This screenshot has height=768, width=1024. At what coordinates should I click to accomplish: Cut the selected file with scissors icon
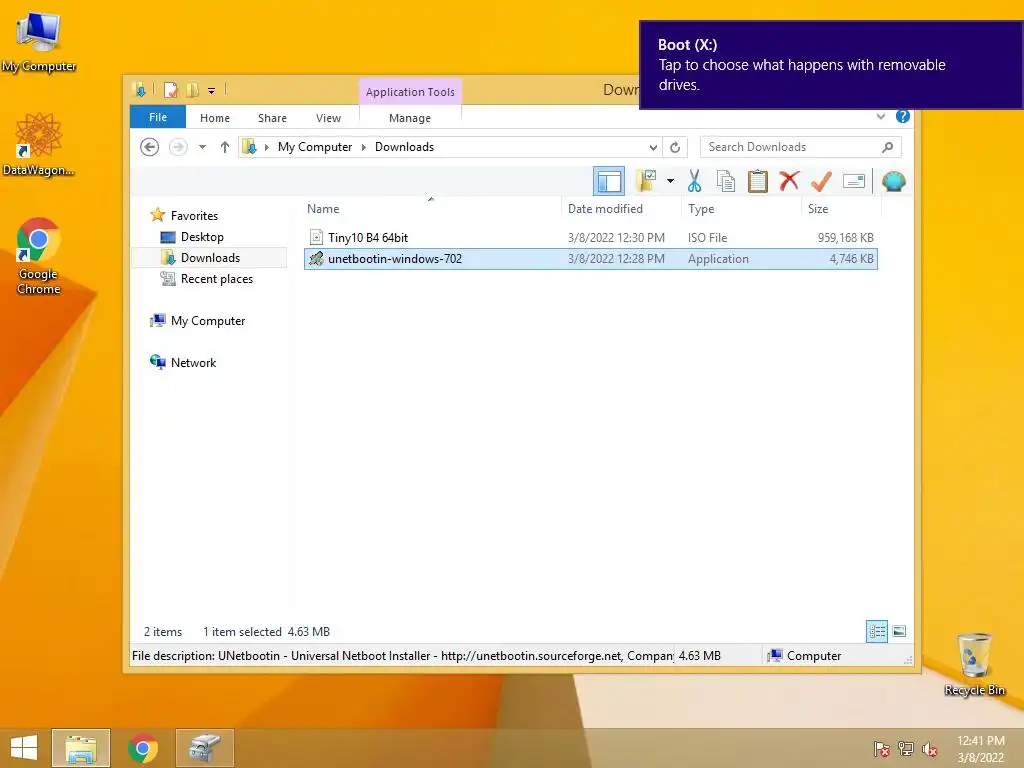coord(694,181)
